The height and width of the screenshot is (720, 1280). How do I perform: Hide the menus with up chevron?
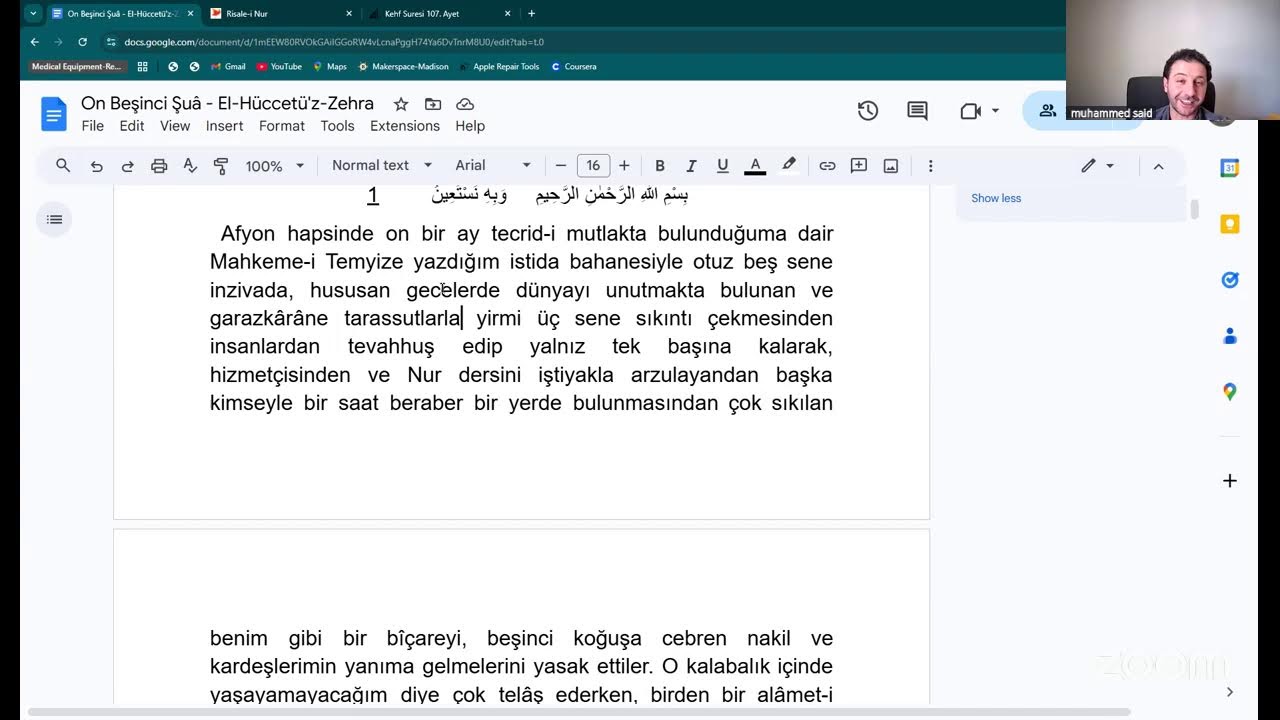coord(1158,166)
